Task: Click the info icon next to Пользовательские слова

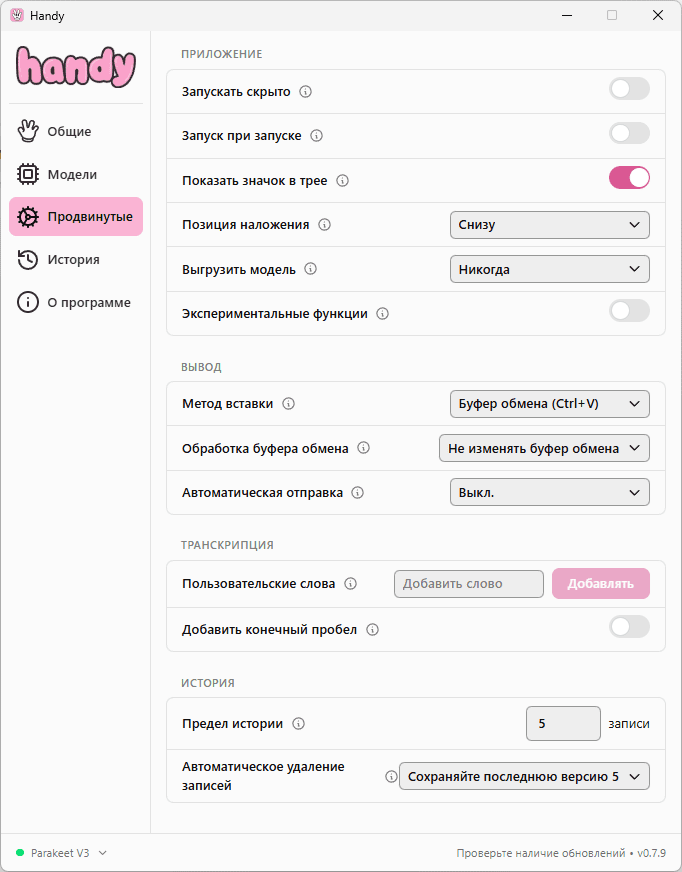Action: tap(350, 584)
